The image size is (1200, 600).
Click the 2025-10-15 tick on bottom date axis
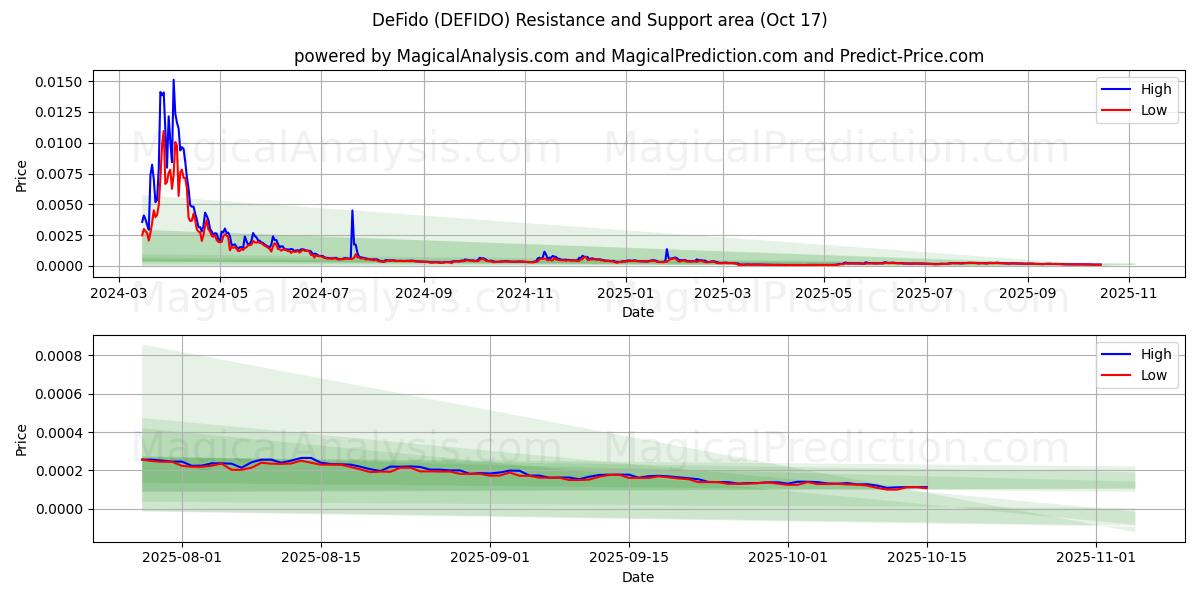pos(927,559)
